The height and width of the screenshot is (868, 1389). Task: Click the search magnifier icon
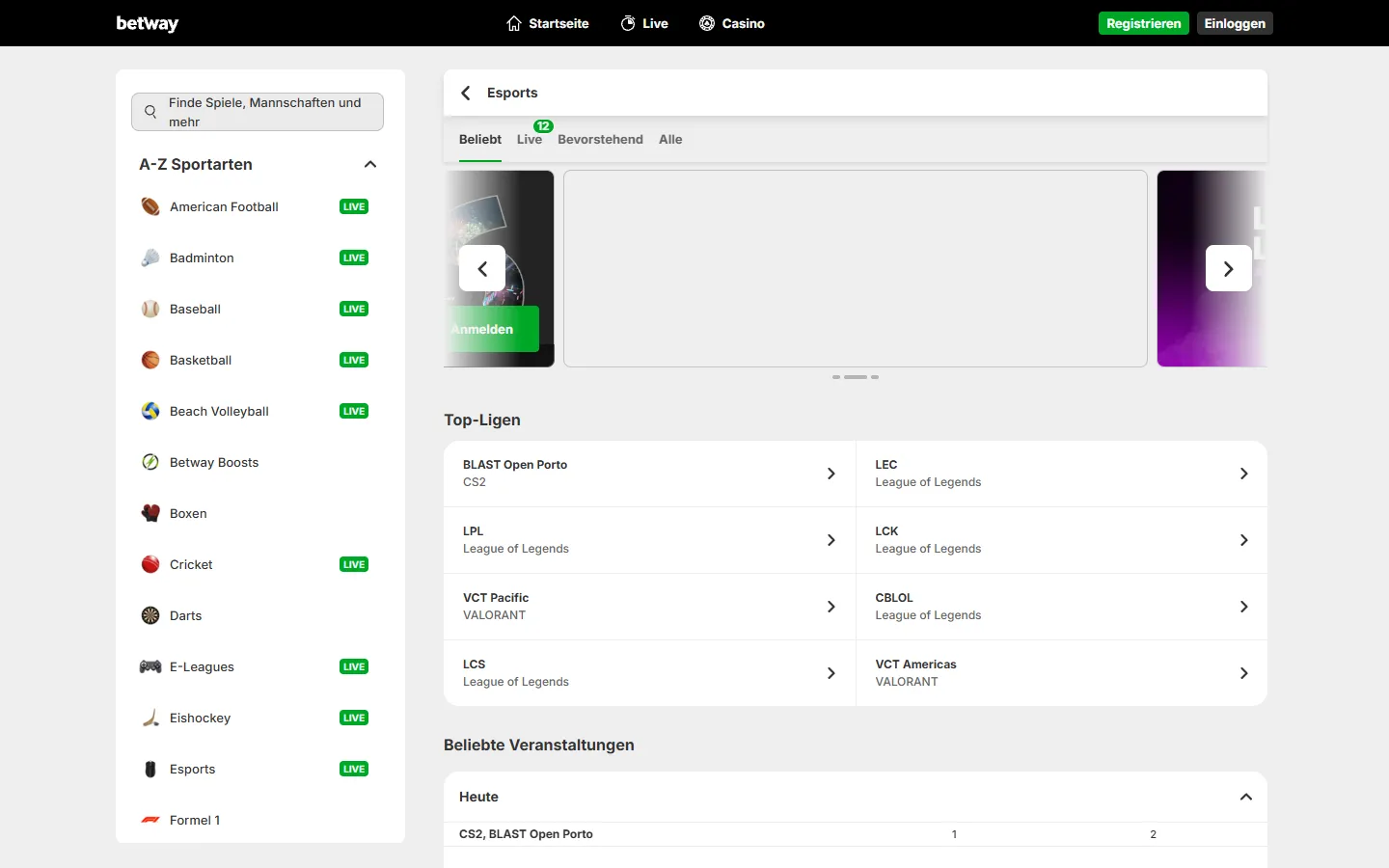(x=150, y=112)
